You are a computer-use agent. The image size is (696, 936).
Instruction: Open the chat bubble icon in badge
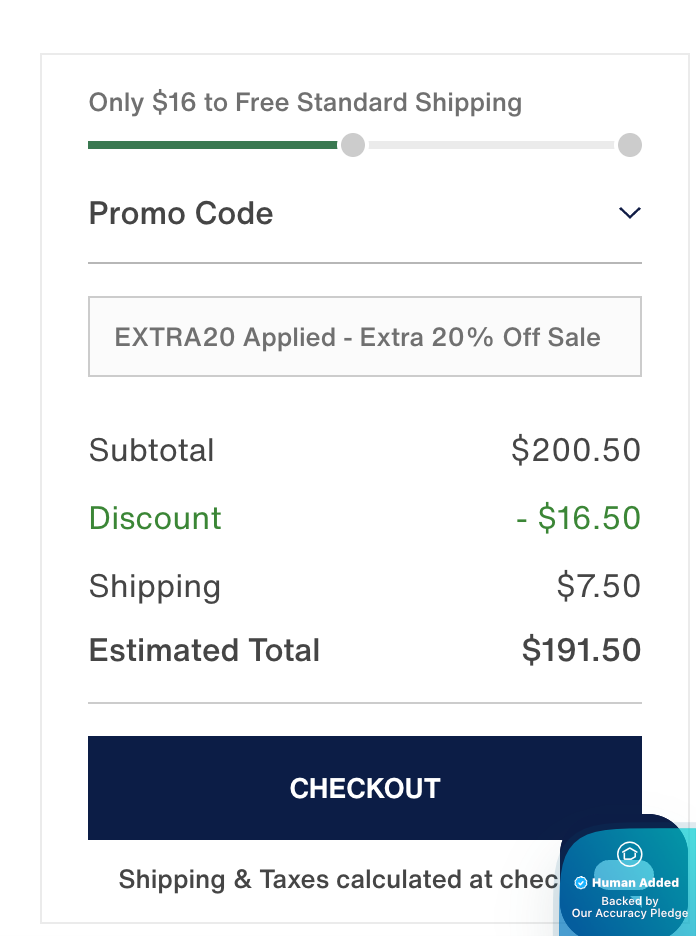tap(629, 853)
